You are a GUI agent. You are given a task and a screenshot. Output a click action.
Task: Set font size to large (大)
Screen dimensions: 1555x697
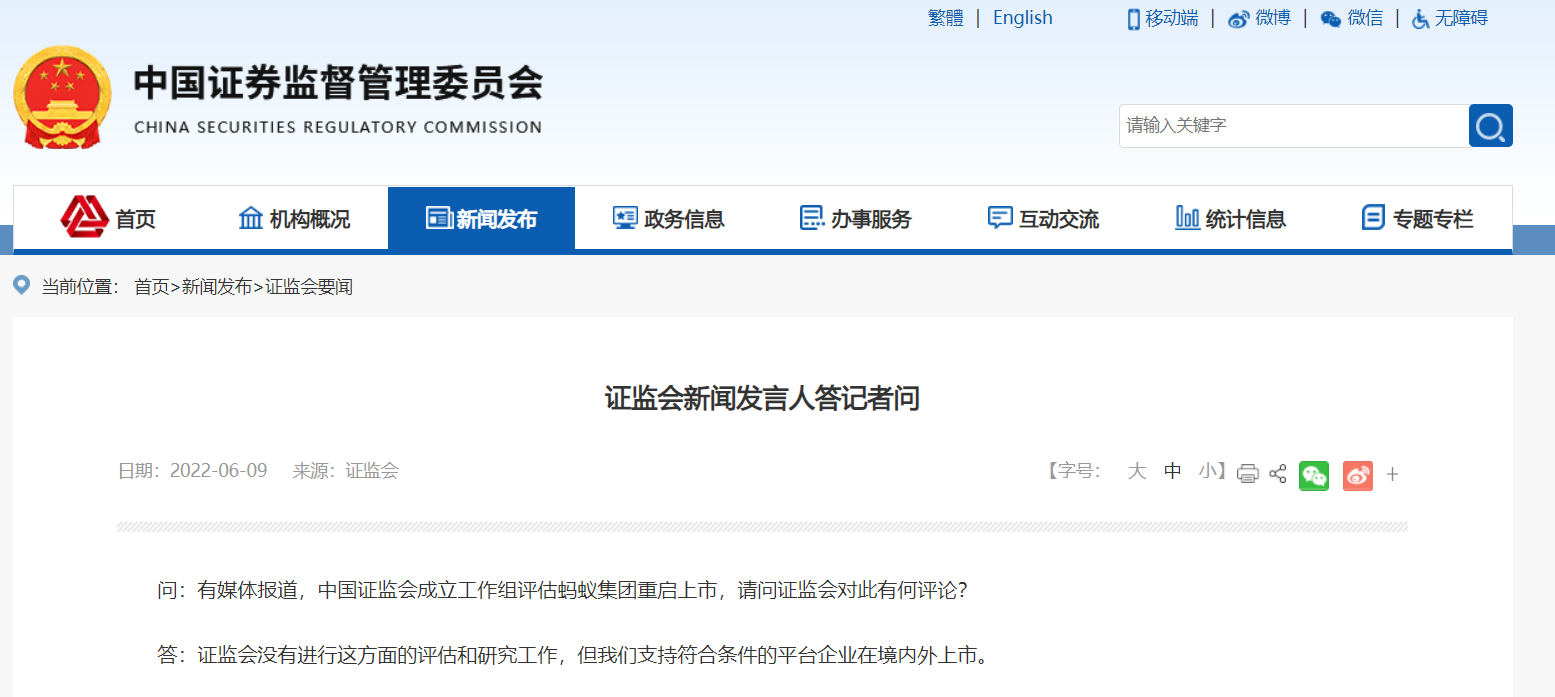click(x=1136, y=471)
